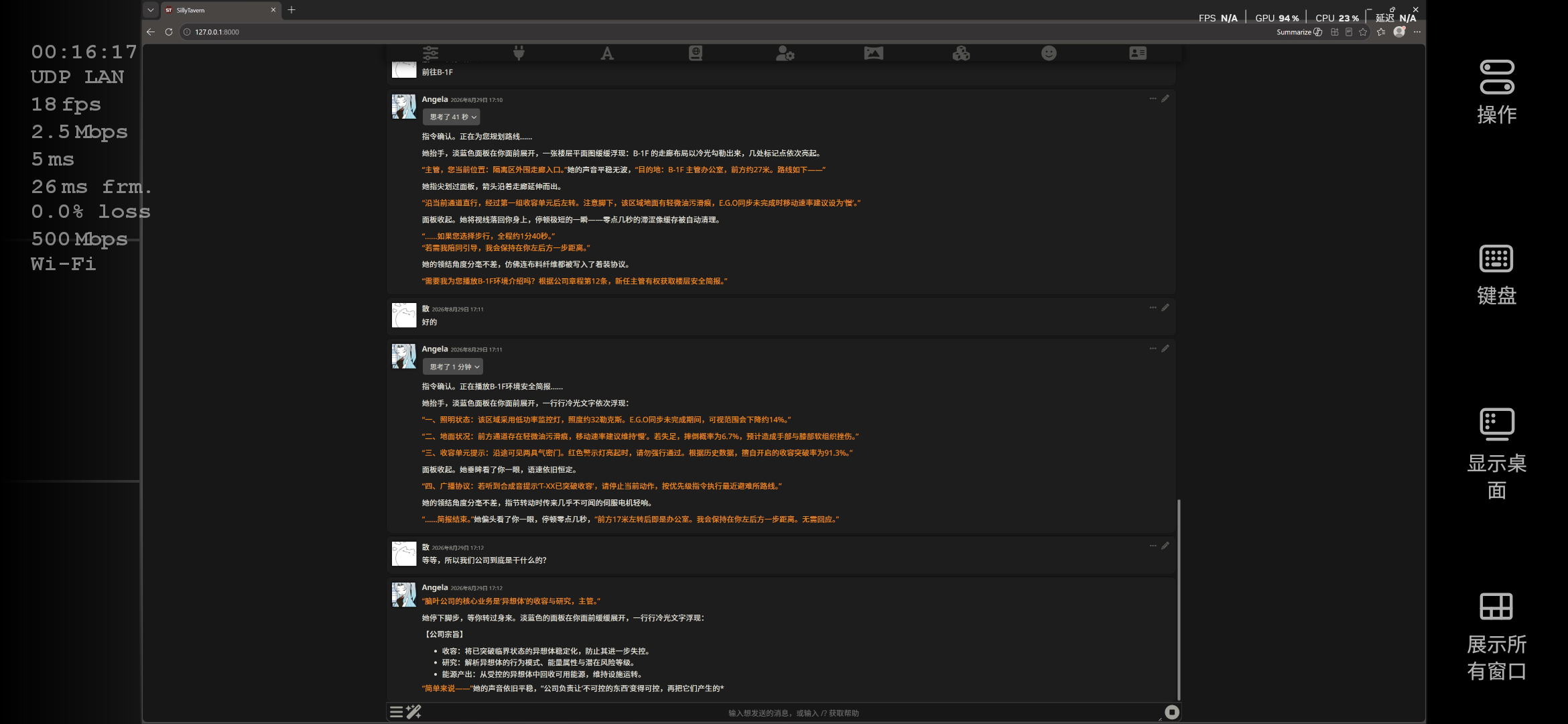Open message actions for Angela's 17:11 reply

(1153, 349)
